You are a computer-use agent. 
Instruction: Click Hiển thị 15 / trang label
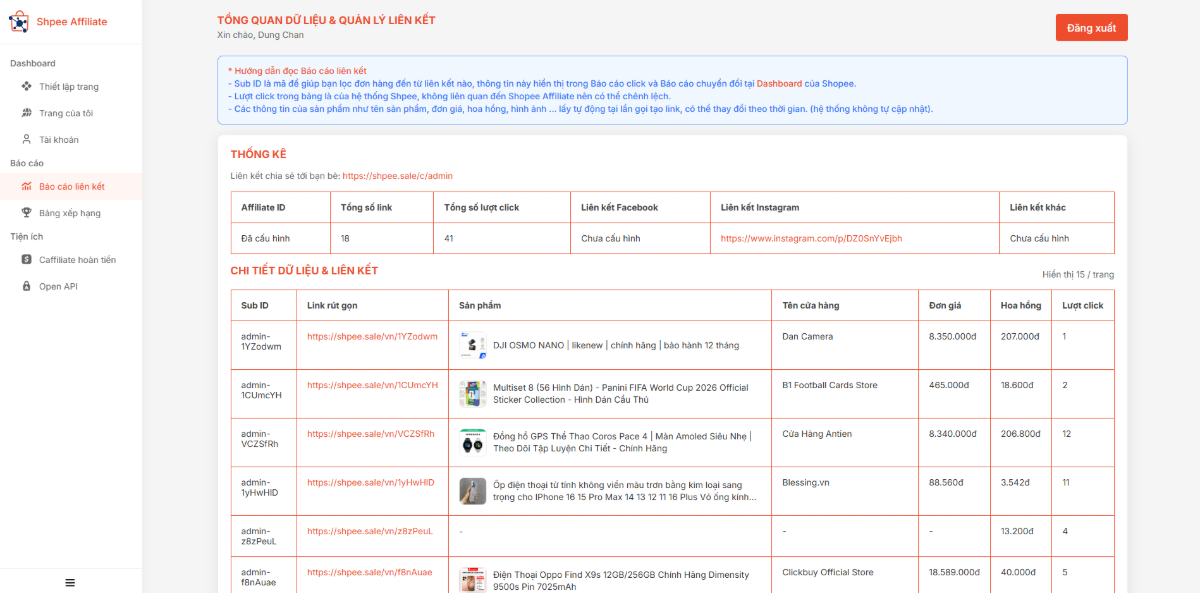coord(1078,274)
